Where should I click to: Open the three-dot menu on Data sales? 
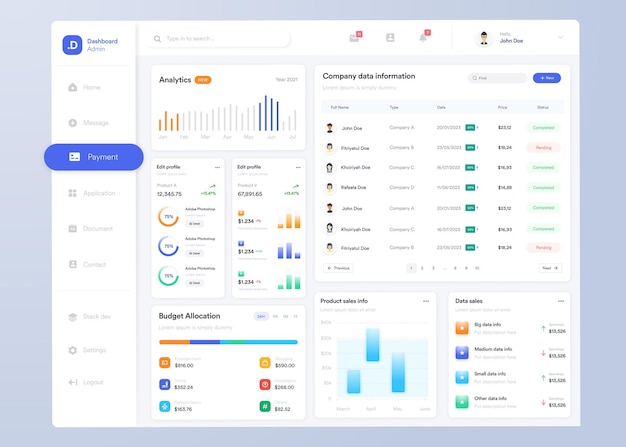(x=561, y=301)
